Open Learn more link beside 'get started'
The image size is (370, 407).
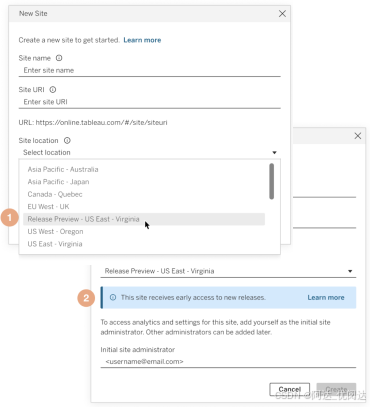tap(142, 40)
